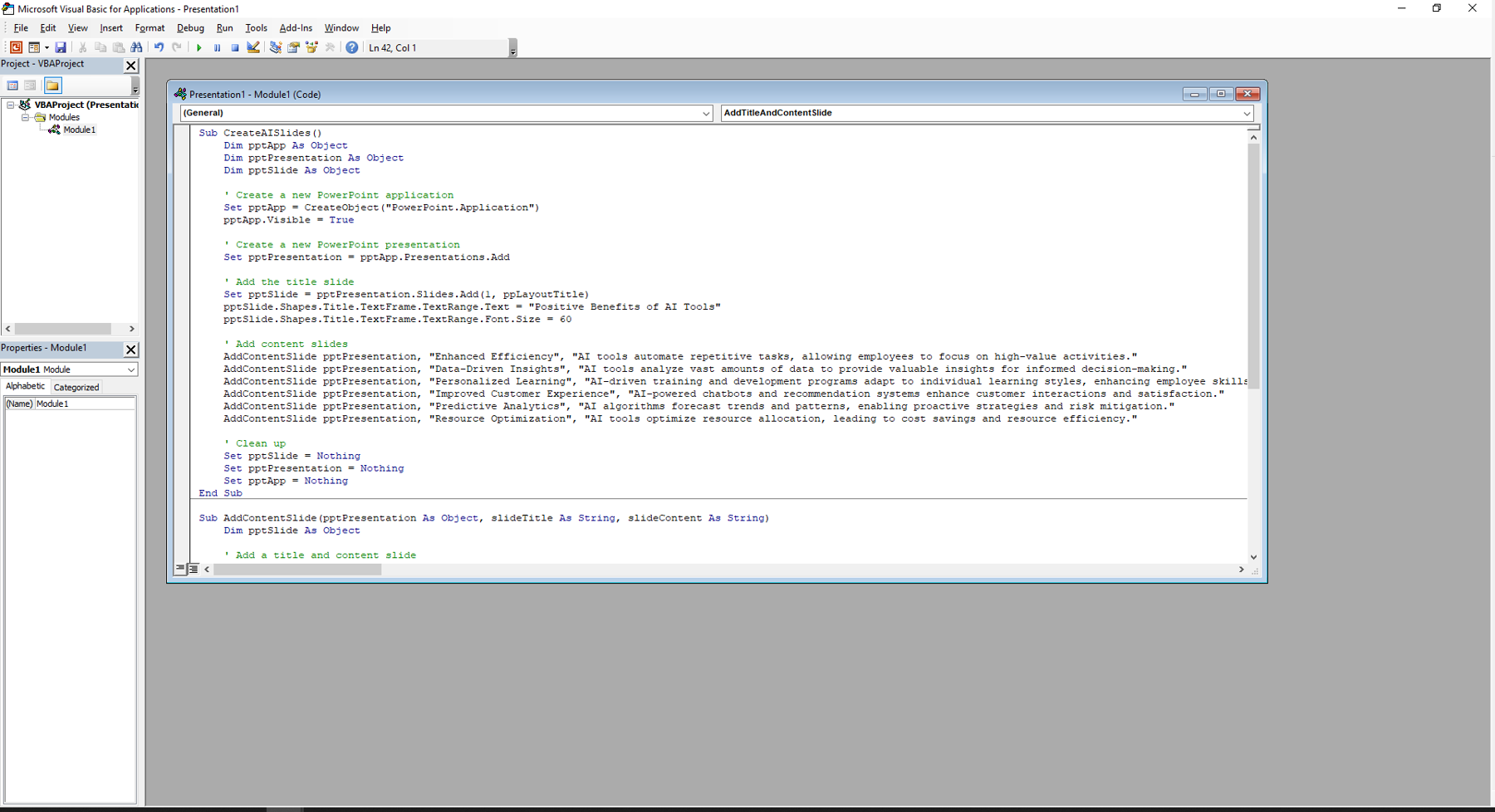Image resolution: width=1495 pixels, height=812 pixels.
Task: Run the macro with the green play button
Action: pos(199,47)
